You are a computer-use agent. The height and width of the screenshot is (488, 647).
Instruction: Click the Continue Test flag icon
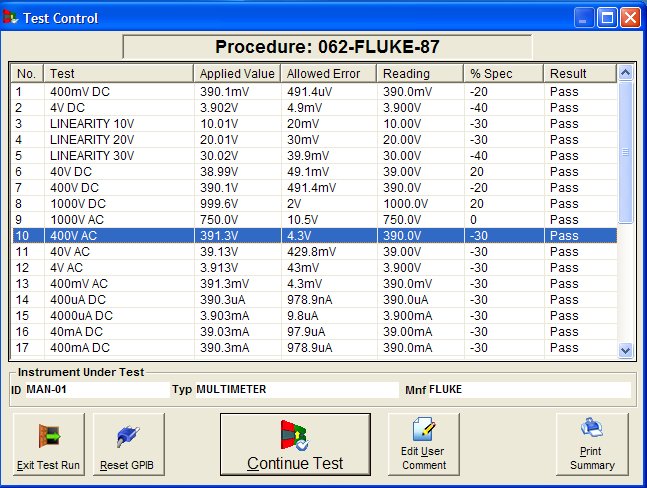click(294, 434)
